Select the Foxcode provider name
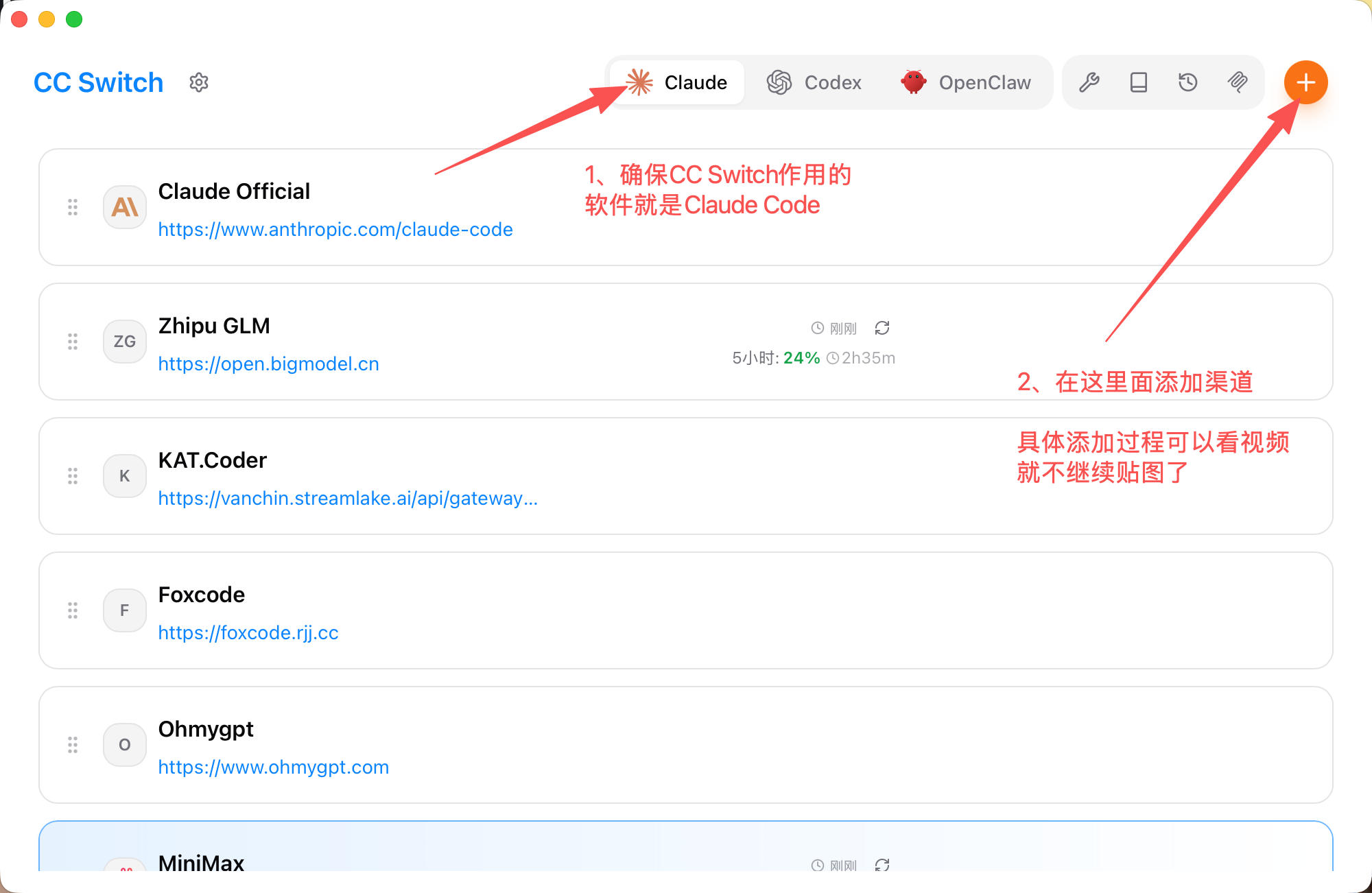 (x=202, y=595)
